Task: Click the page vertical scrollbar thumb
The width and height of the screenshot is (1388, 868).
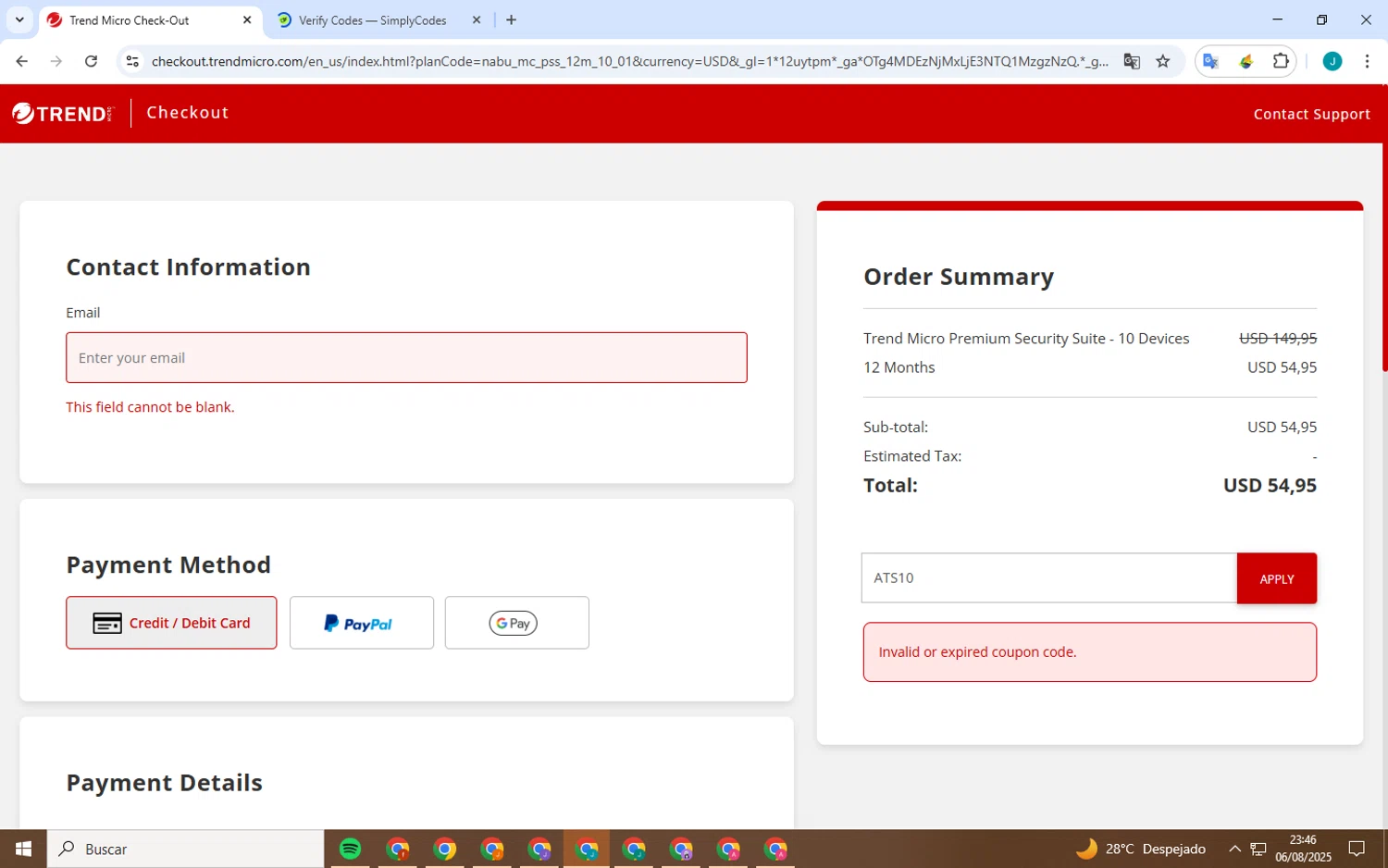Action: coord(1384,229)
